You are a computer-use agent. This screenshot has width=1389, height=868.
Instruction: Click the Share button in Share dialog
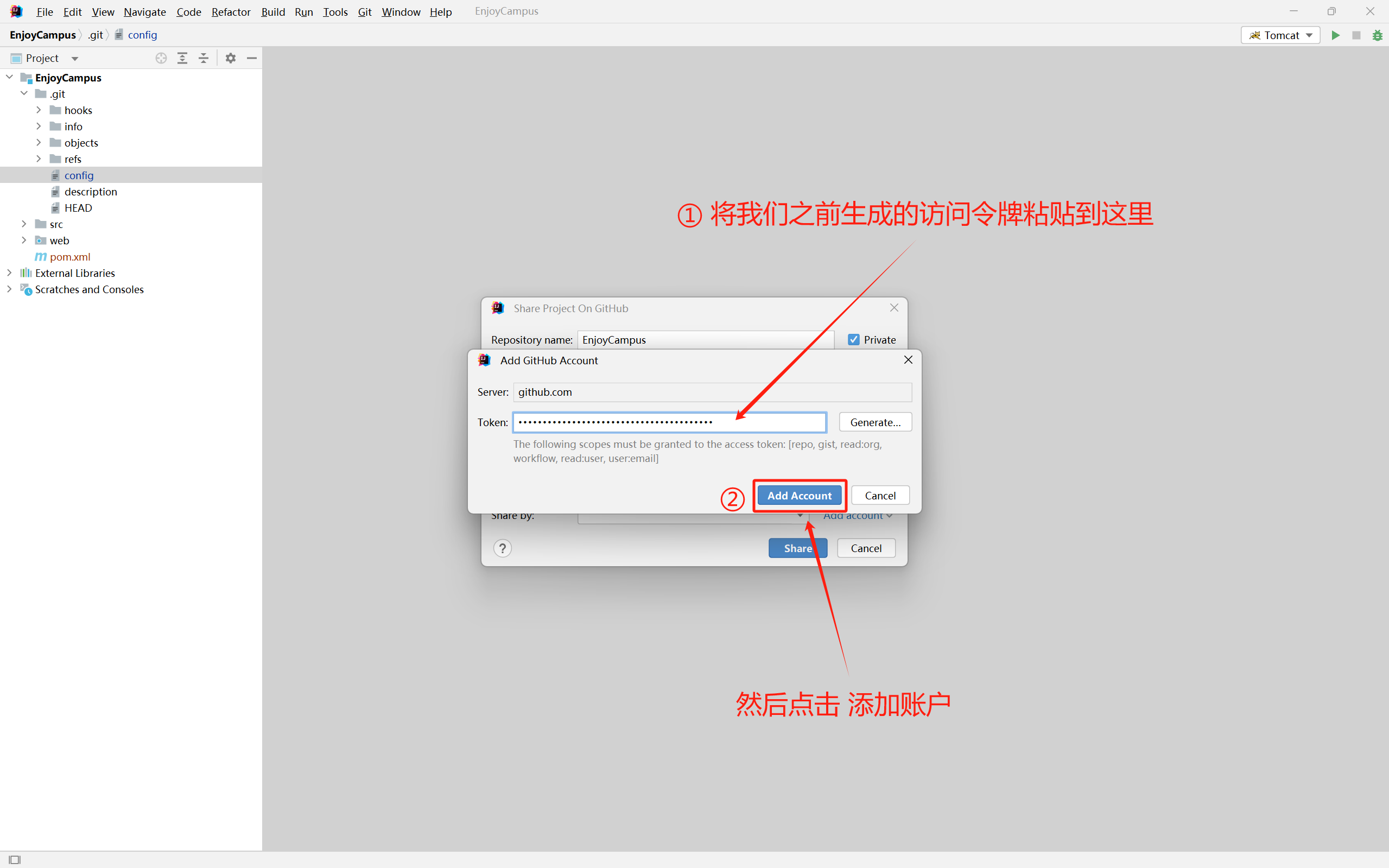pyautogui.click(x=798, y=548)
